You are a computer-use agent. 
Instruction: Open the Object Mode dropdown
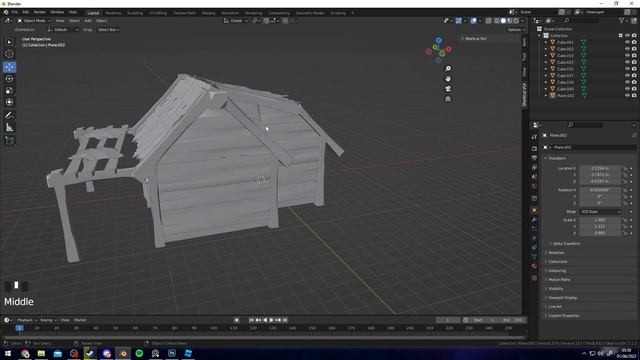34,21
